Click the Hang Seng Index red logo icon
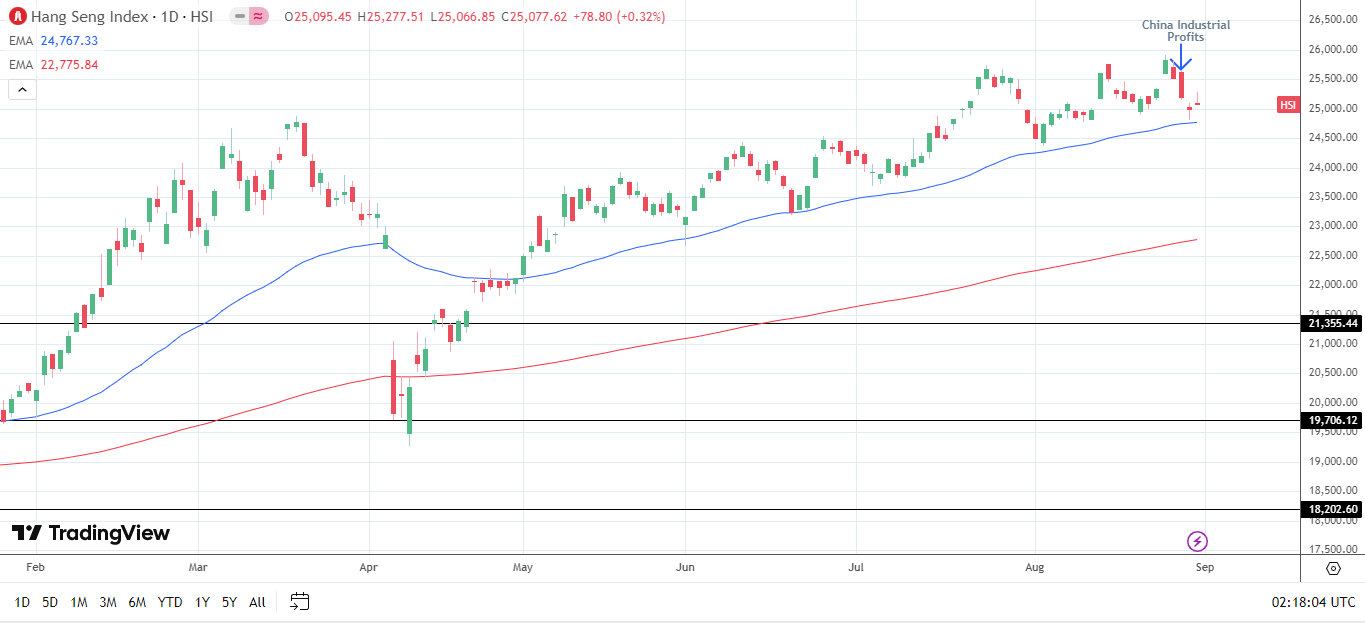This screenshot has height=623, width=1365. click(17, 17)
